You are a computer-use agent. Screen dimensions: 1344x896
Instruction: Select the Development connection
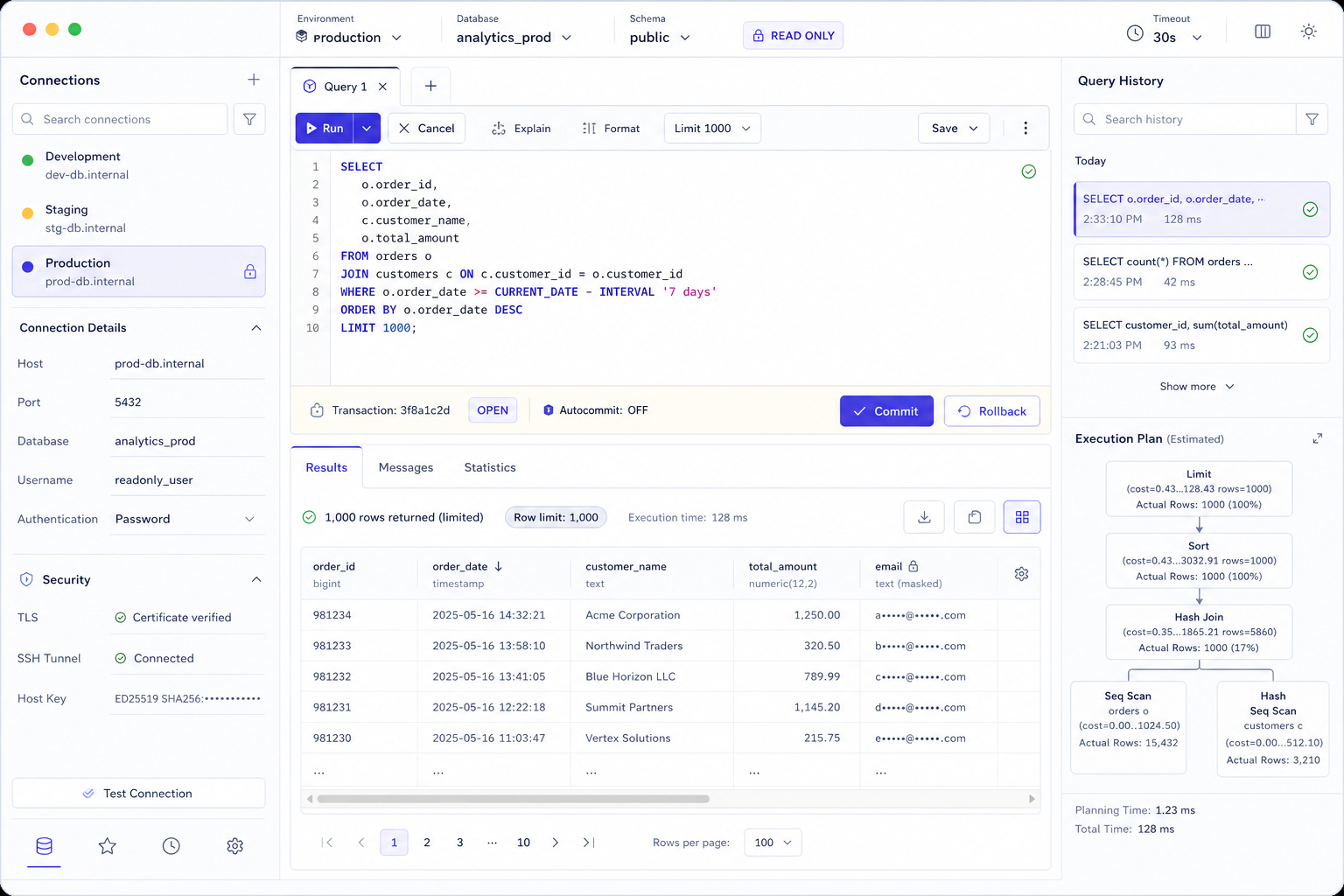(x=139, y=165)
